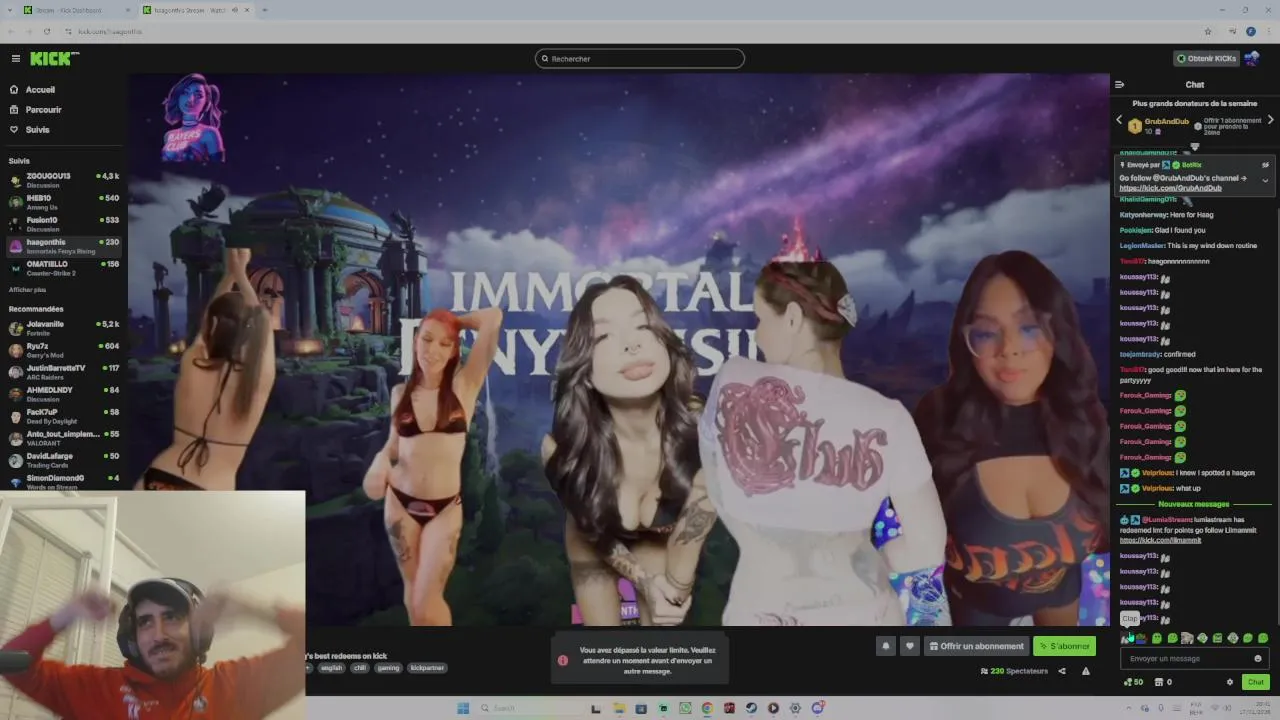This screenshot has height=720, width=1280.
Task: Open chat settings with the gear icon
Action: [x=1230, y=682]
